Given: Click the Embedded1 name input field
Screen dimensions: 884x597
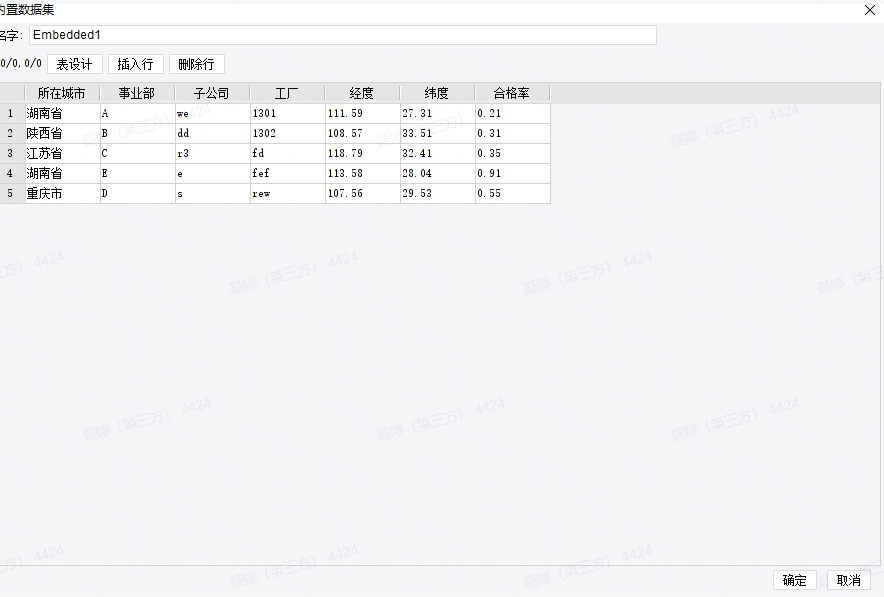Looking at the screenshot, I should coord(343,35).
